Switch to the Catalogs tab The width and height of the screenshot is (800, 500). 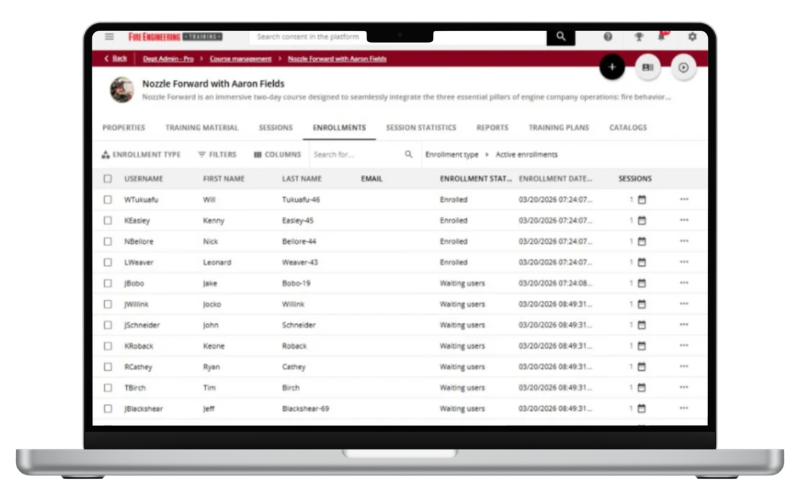click(628, 128)
